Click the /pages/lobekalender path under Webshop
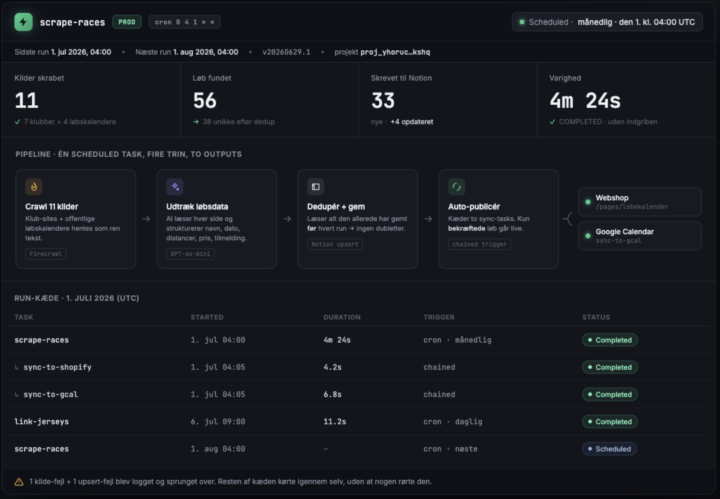Viewport: 720px width, 499px height. click(632, 207)
